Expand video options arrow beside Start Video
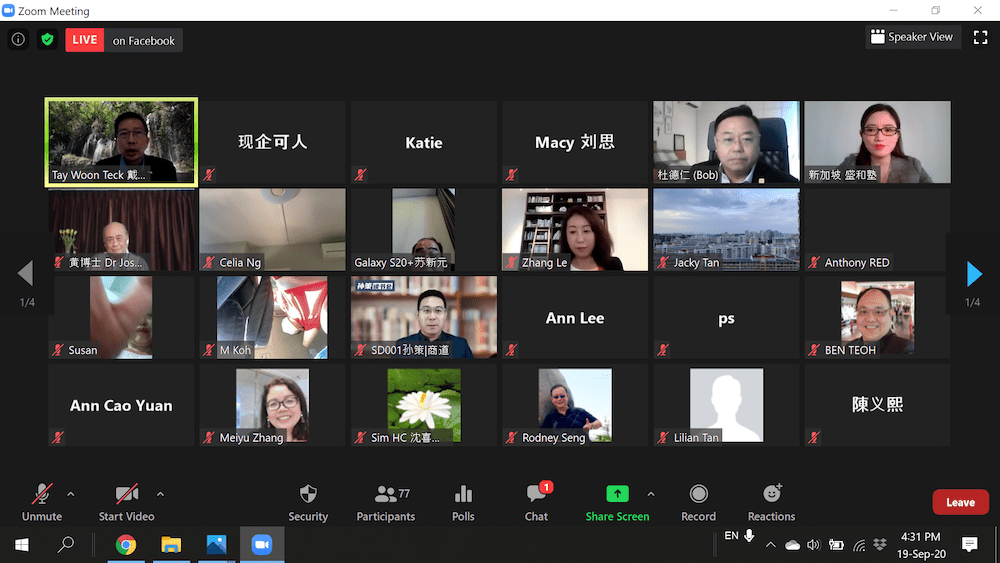Image resolution: width=1000 pixels, height=563 pixels. coord(160,494)
